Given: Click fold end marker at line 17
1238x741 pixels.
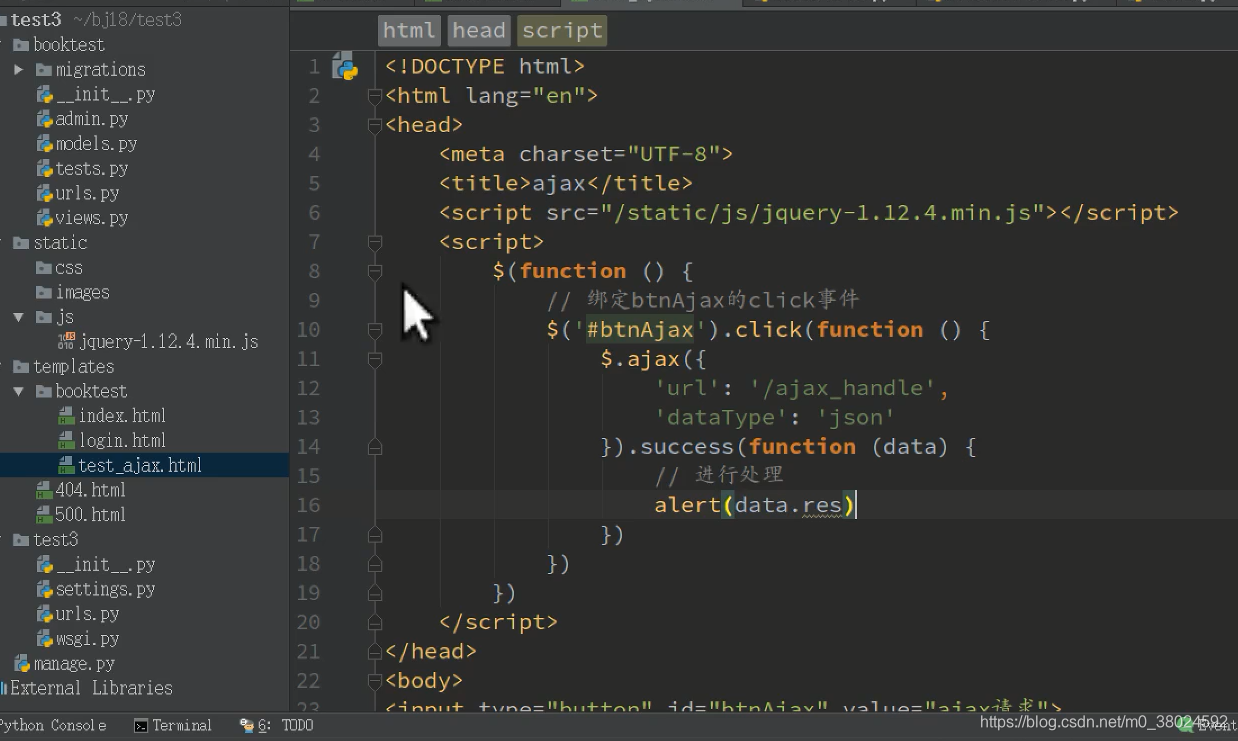Looking at the screenshot, I should click(x=374, y=535).
